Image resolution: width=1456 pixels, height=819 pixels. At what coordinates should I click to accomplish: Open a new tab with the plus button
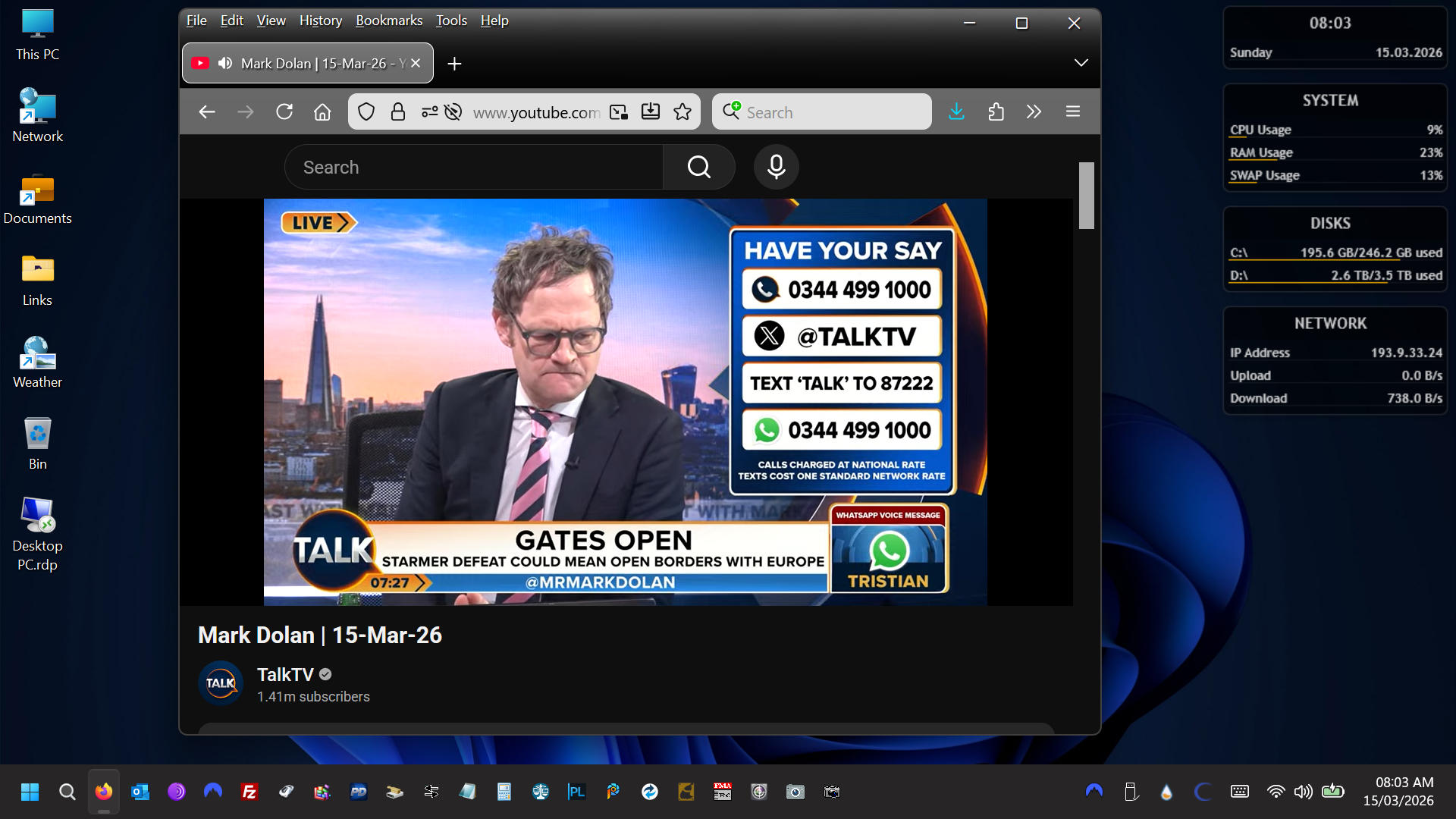(x=454, y=64)
